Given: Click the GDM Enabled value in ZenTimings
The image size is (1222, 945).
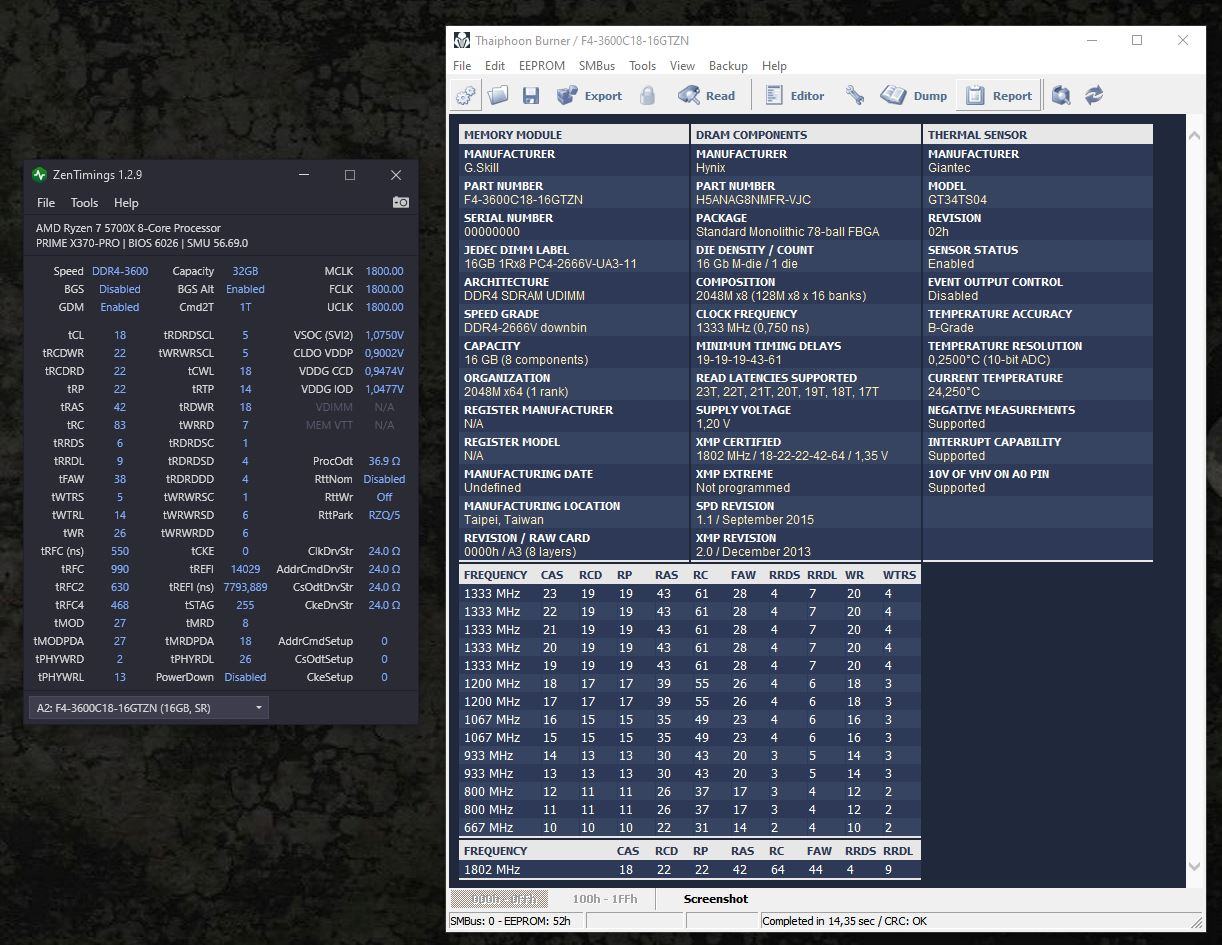Looking at the screenshot, I should (x=120, y=307).
